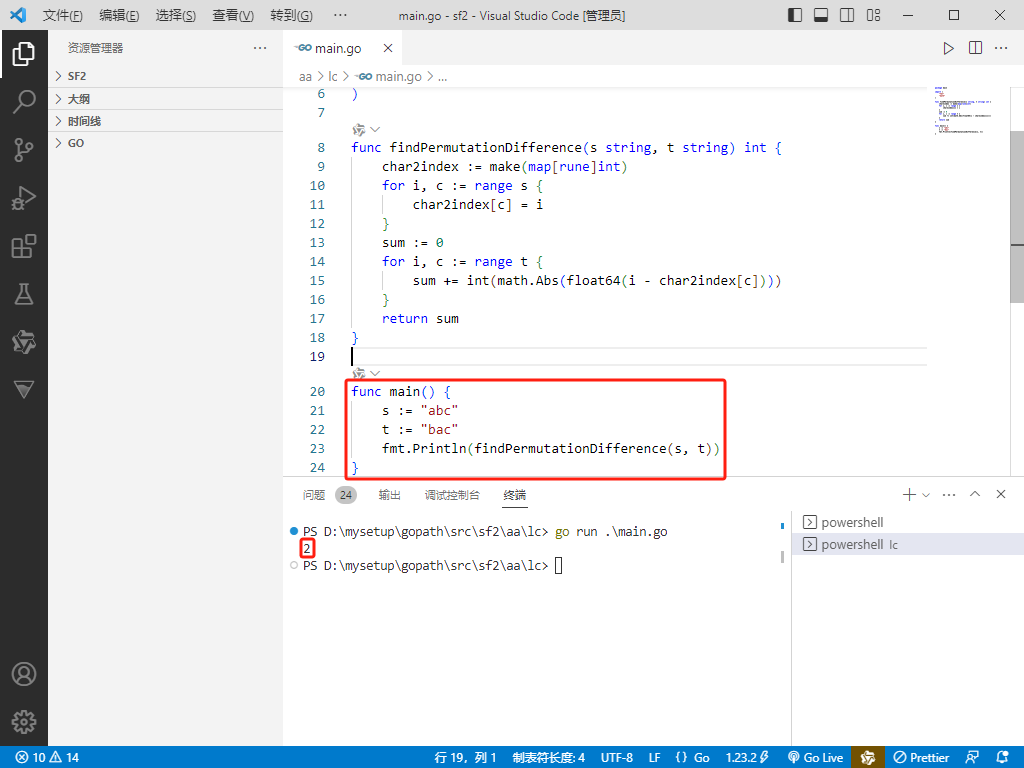Maximize the panel with the up chevron

click(975, 494)
